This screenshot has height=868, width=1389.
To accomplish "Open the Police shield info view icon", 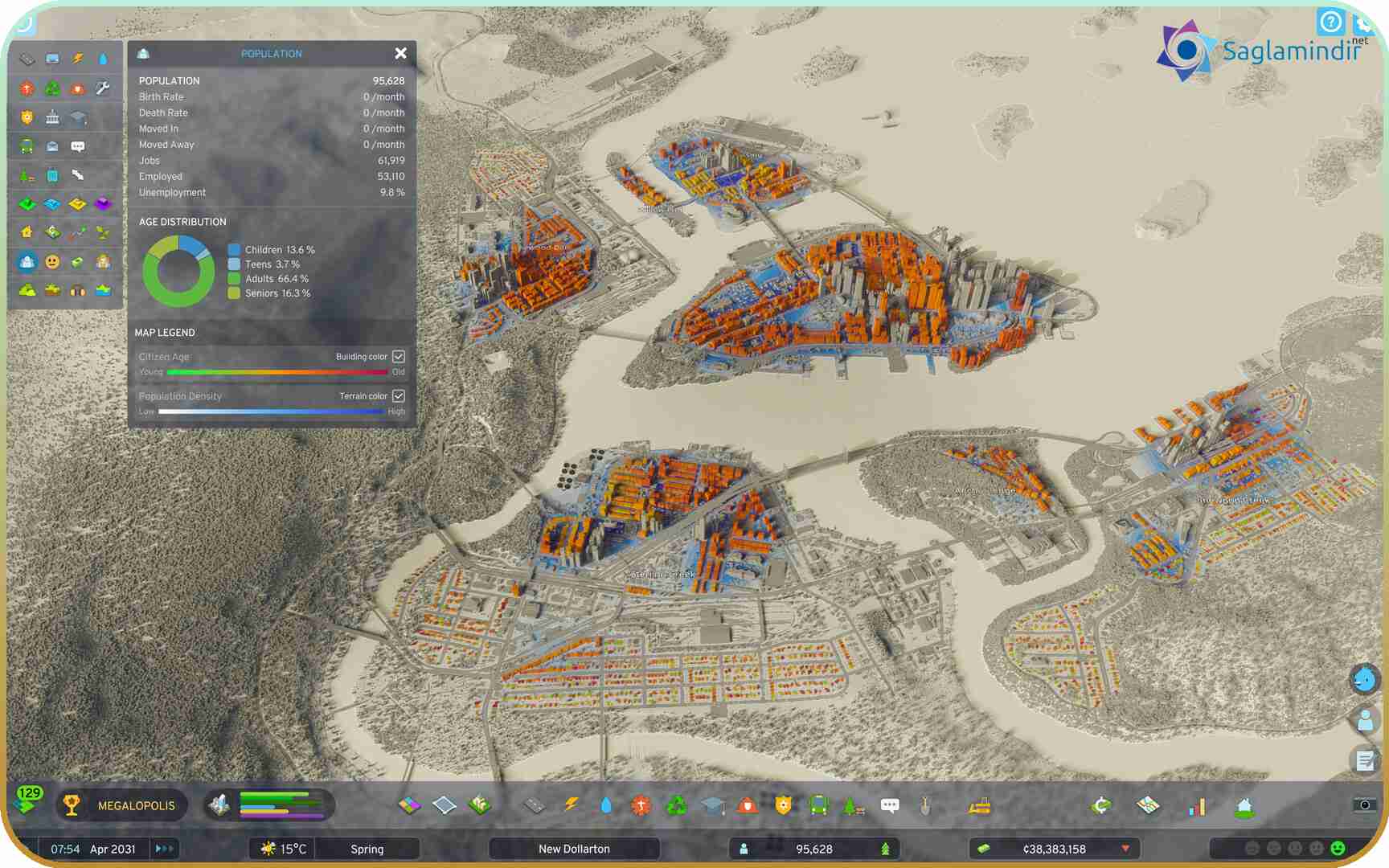I will tap(27, 117).
